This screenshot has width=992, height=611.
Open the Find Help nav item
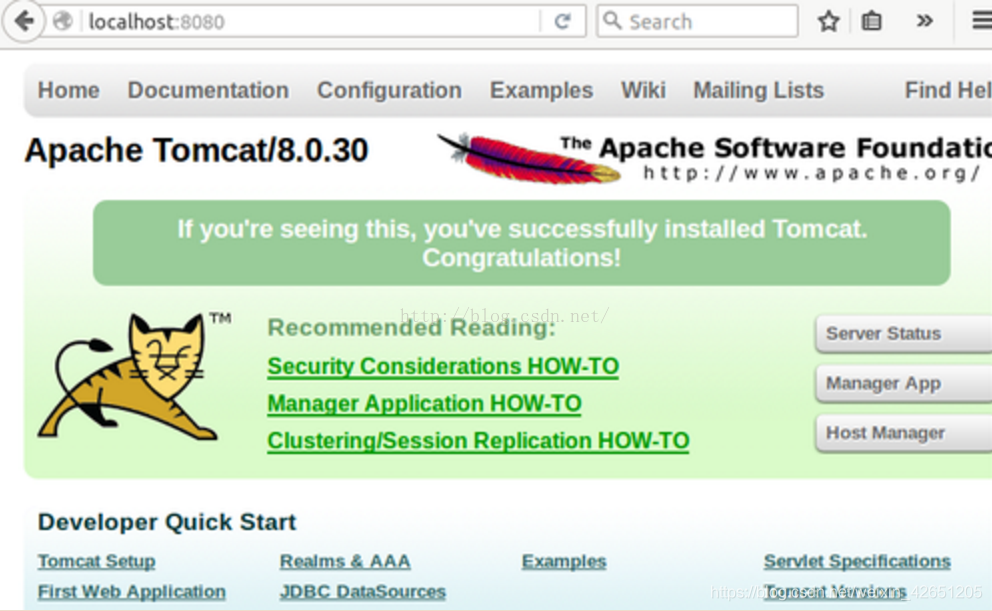(948, 90)
